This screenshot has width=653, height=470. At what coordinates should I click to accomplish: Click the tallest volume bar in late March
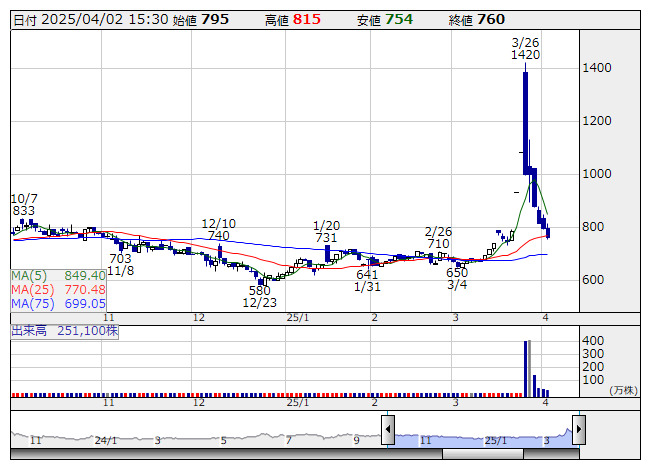pos(525,368)
